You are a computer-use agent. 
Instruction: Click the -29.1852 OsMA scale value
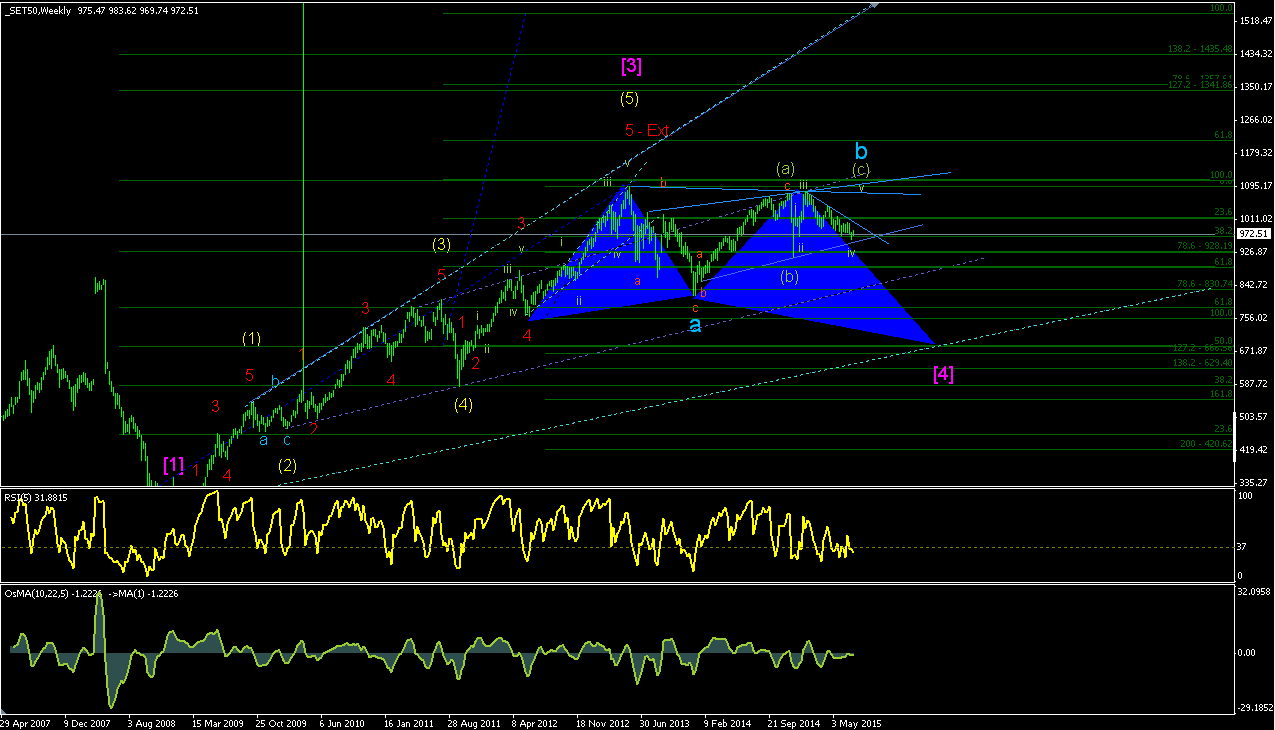(1253, 708)
